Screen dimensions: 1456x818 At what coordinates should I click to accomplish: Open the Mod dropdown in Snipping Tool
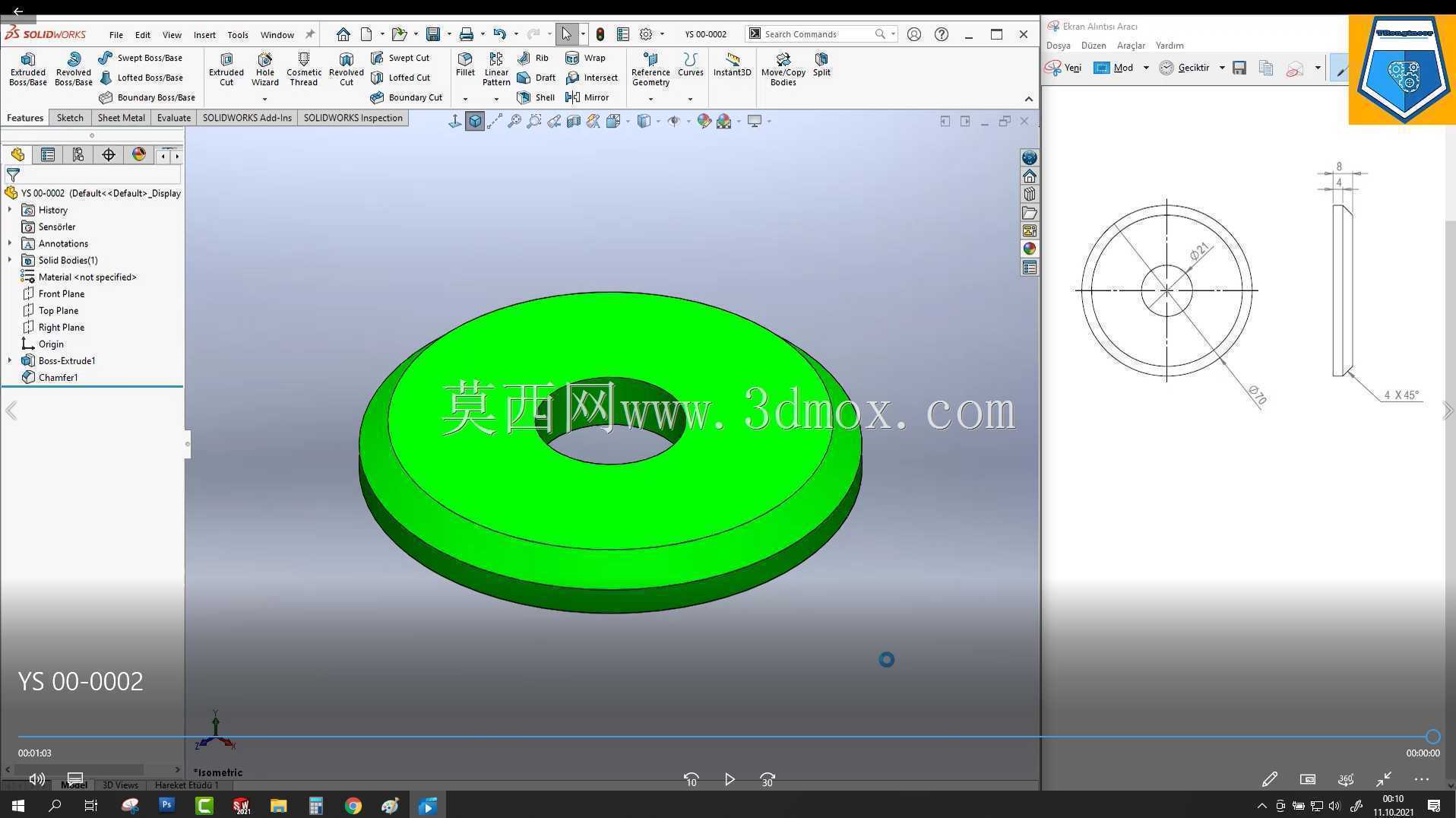click(1146, 68)
